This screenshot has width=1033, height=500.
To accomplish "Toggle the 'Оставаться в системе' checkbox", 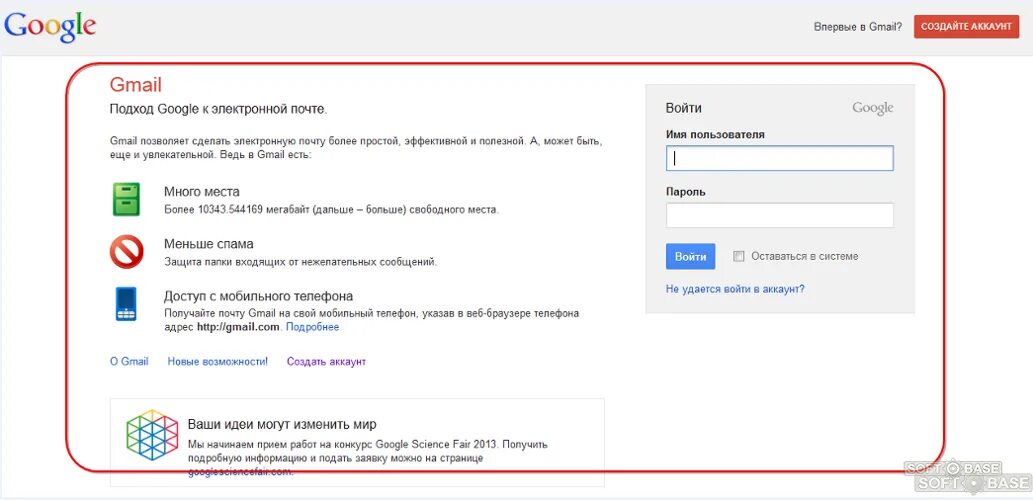I will click(739, 256).
